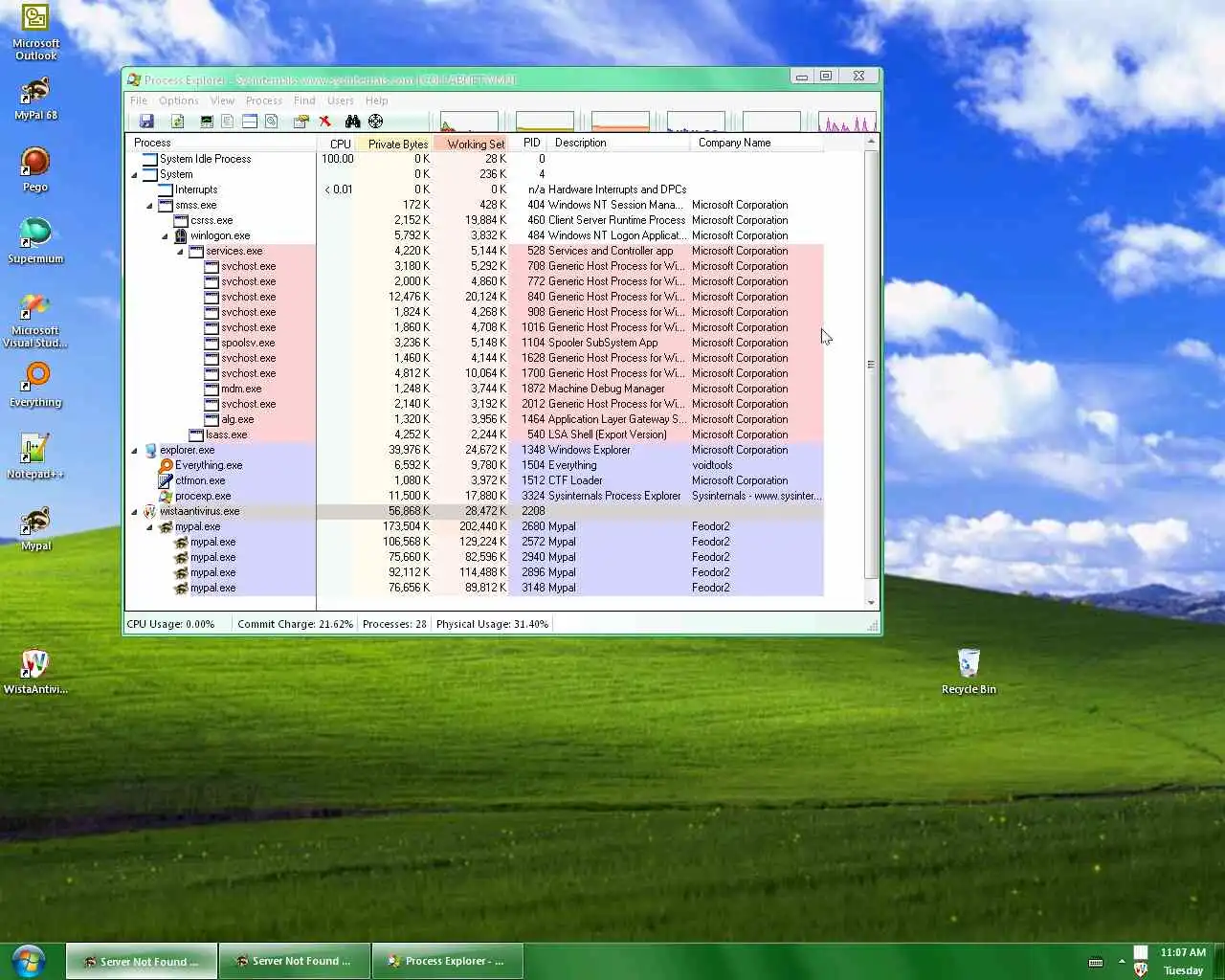Open the Process menu
Screen dimensions: 1225x980
pyautogui.click(x=264, y=100)
